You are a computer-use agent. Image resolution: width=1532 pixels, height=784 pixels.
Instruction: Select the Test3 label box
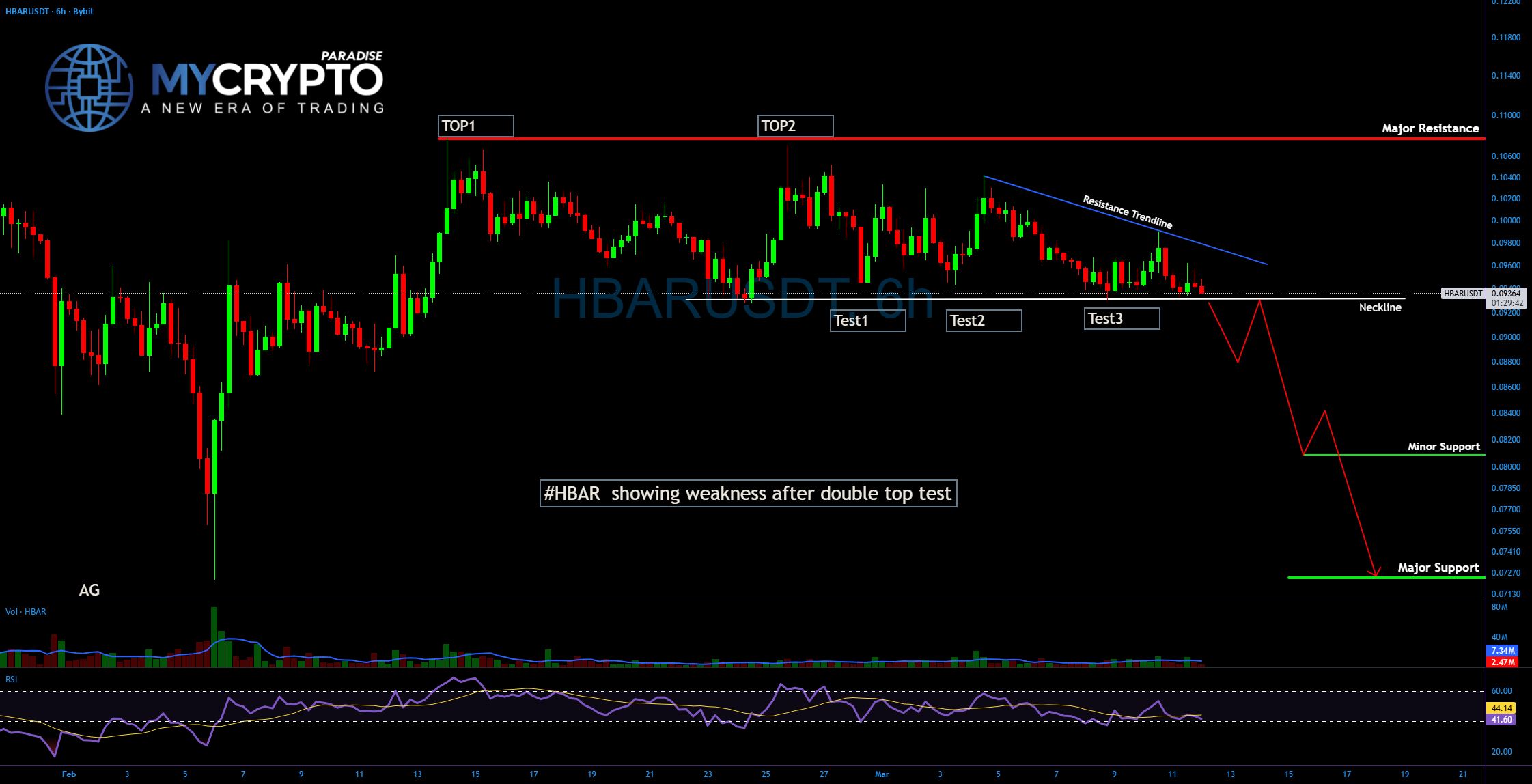coord(1122,318)
